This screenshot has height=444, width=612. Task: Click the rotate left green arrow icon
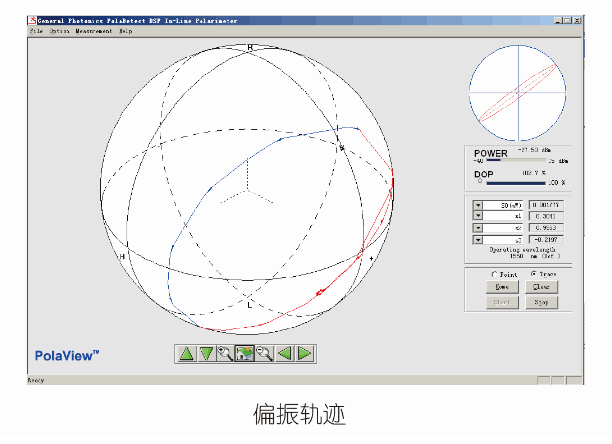pos(285,353)
